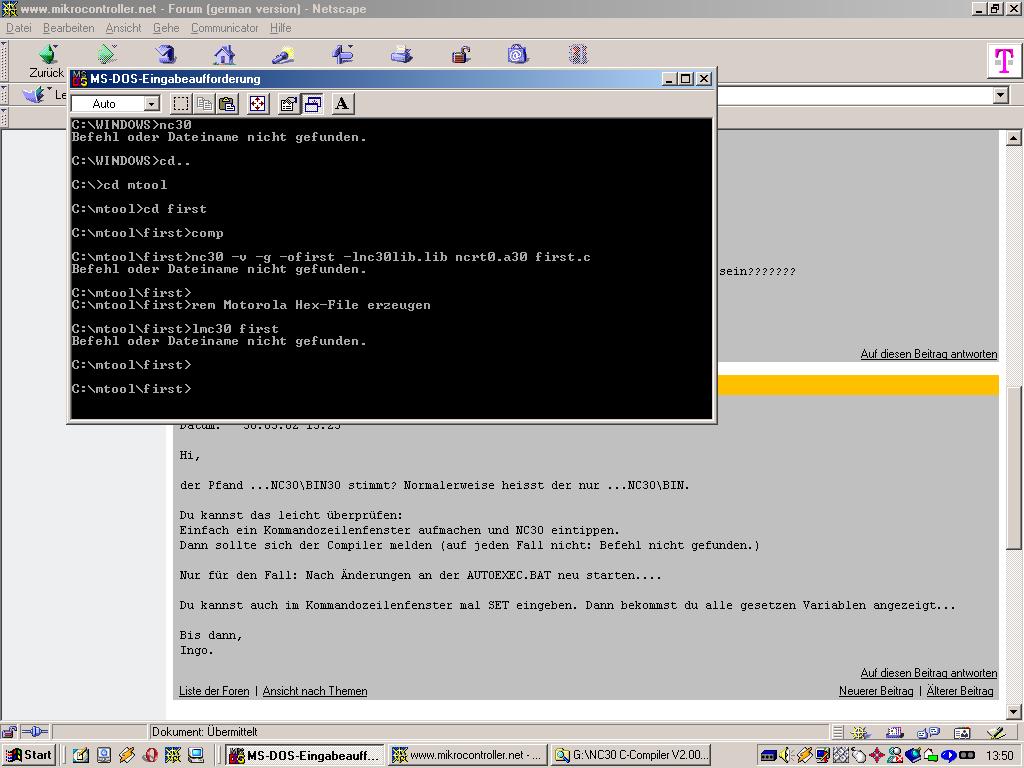
Task: Open the Communicator menu
Action: [225, 28]
